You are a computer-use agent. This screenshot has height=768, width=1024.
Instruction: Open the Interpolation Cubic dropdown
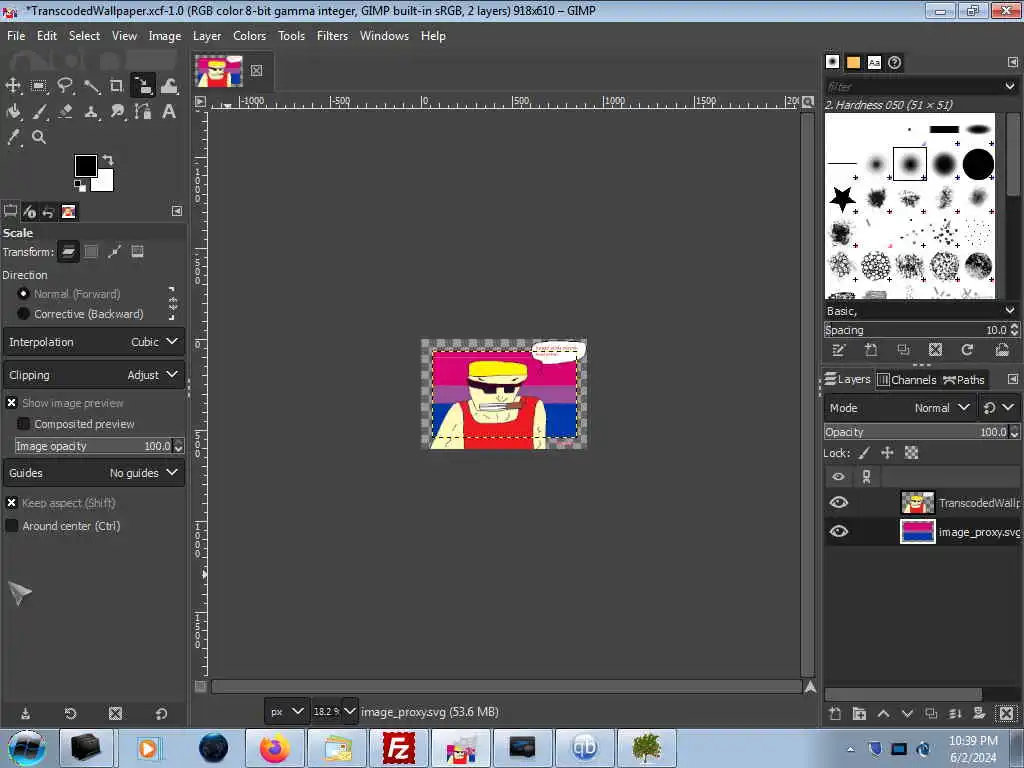[94, 342]
